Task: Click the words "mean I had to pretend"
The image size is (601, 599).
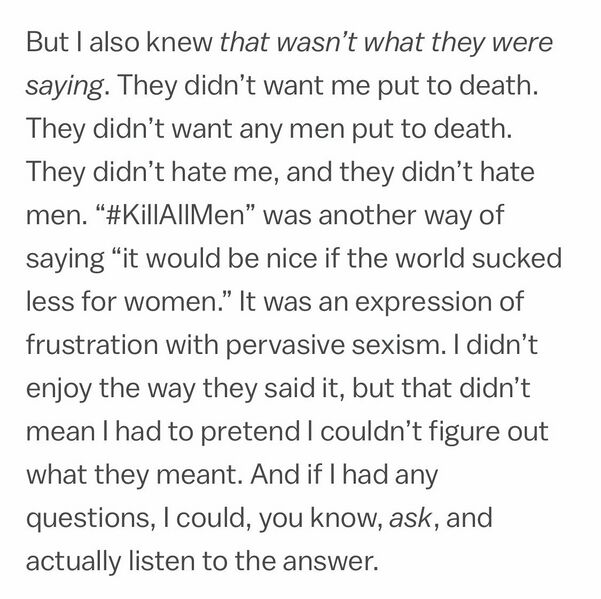Action: point(163,433)
